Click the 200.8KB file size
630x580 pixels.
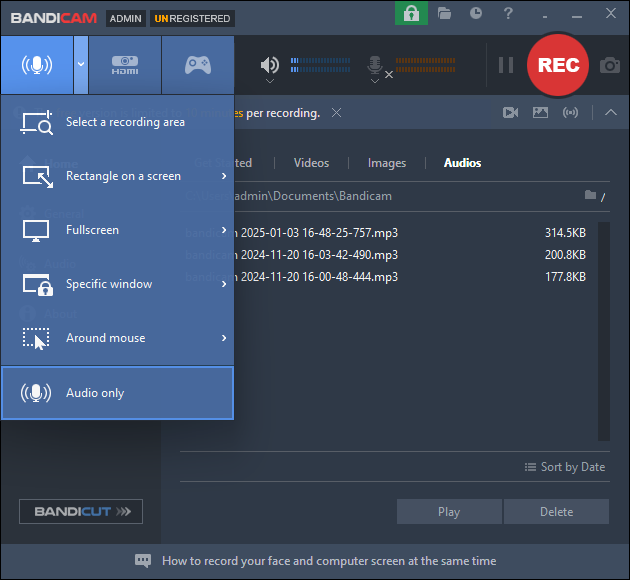(x=565, y=255)
